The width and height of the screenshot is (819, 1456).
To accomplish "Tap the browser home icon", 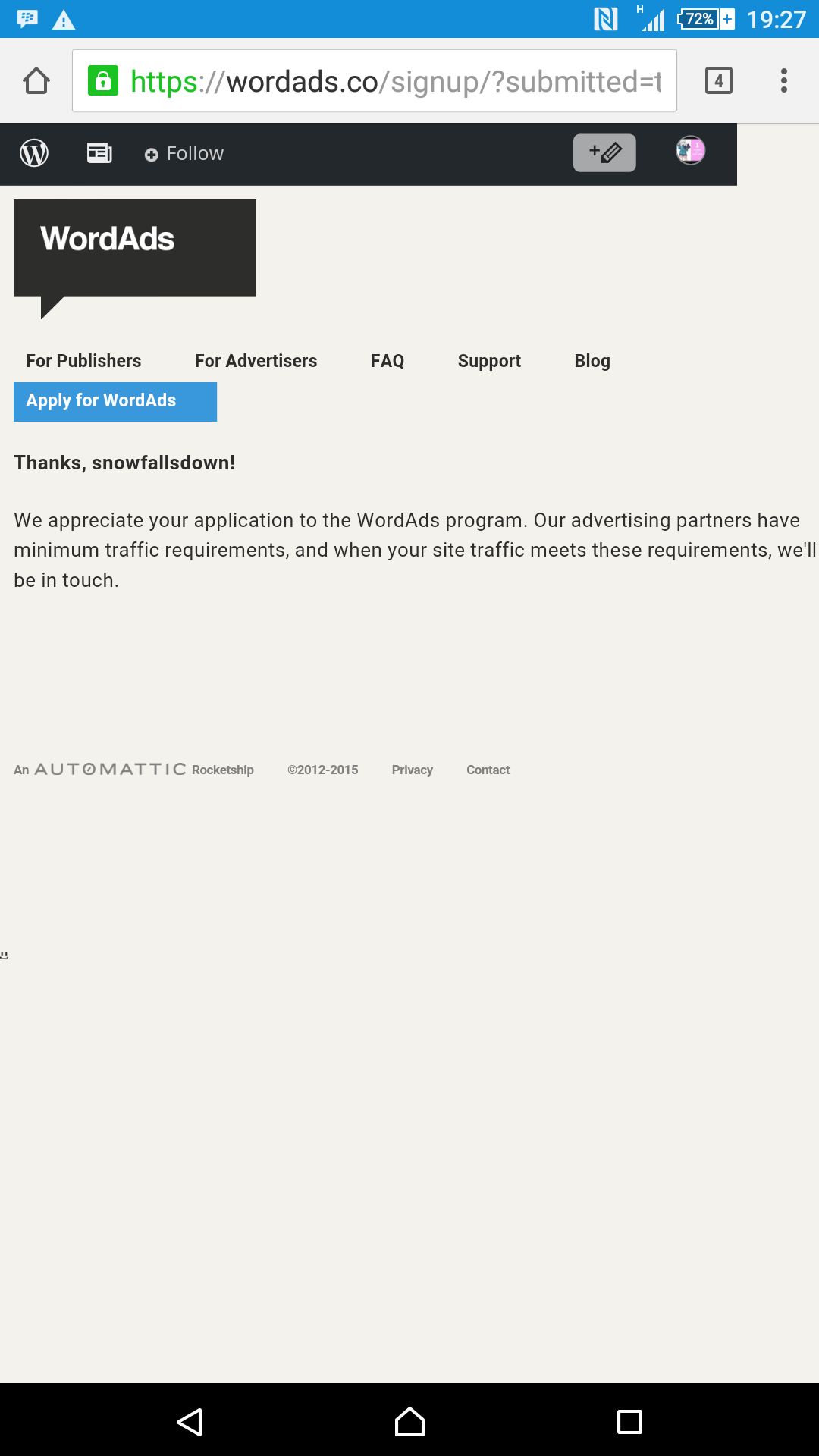I will 36,80.
